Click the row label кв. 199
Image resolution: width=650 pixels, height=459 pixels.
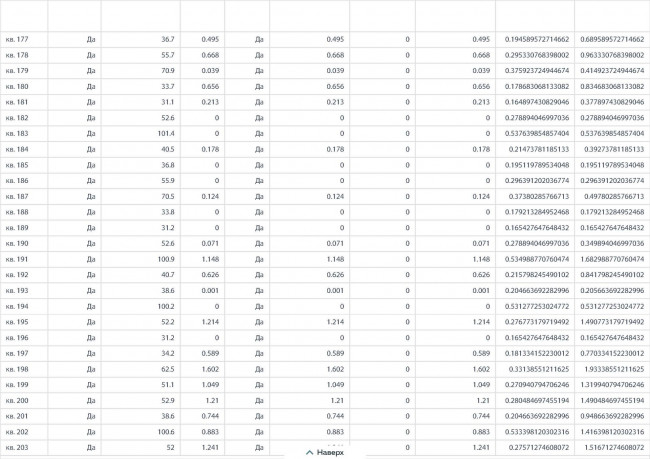(x=17, y=385)
